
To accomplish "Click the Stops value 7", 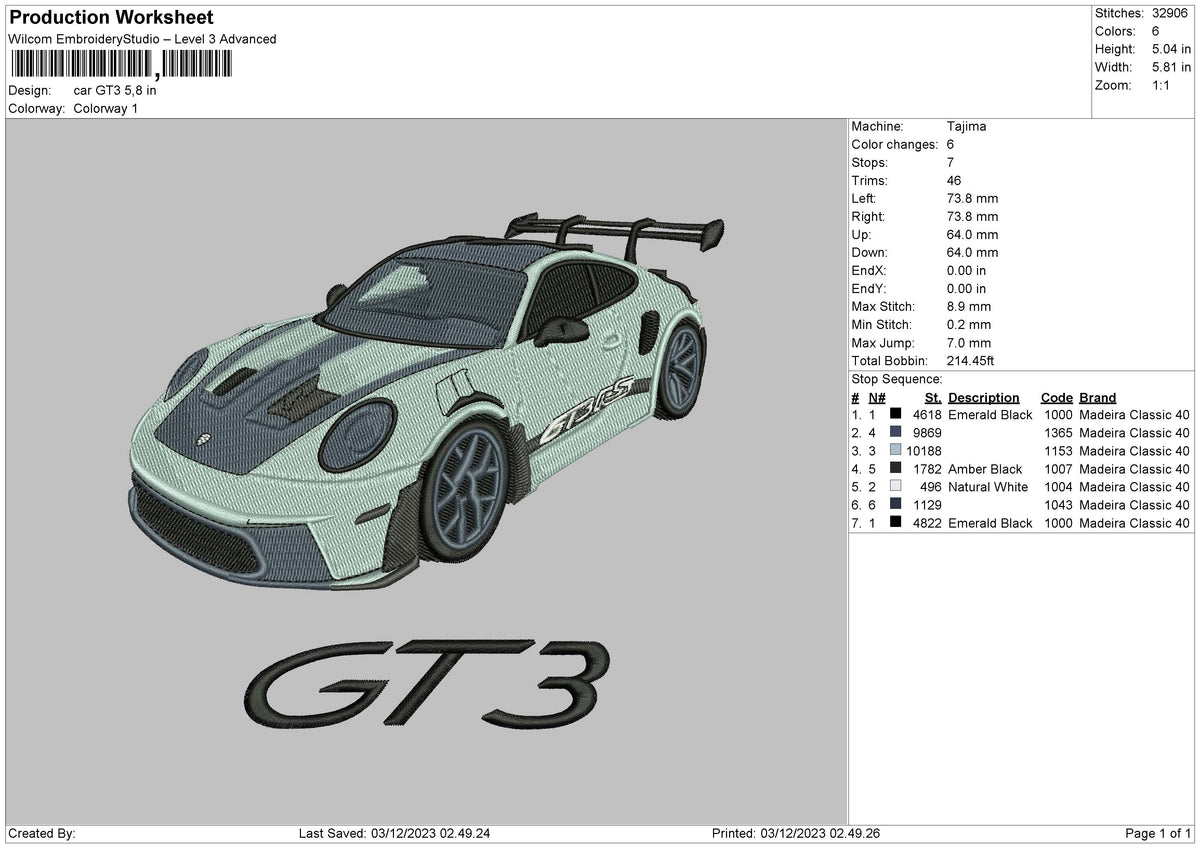I will tap(950, 163).
